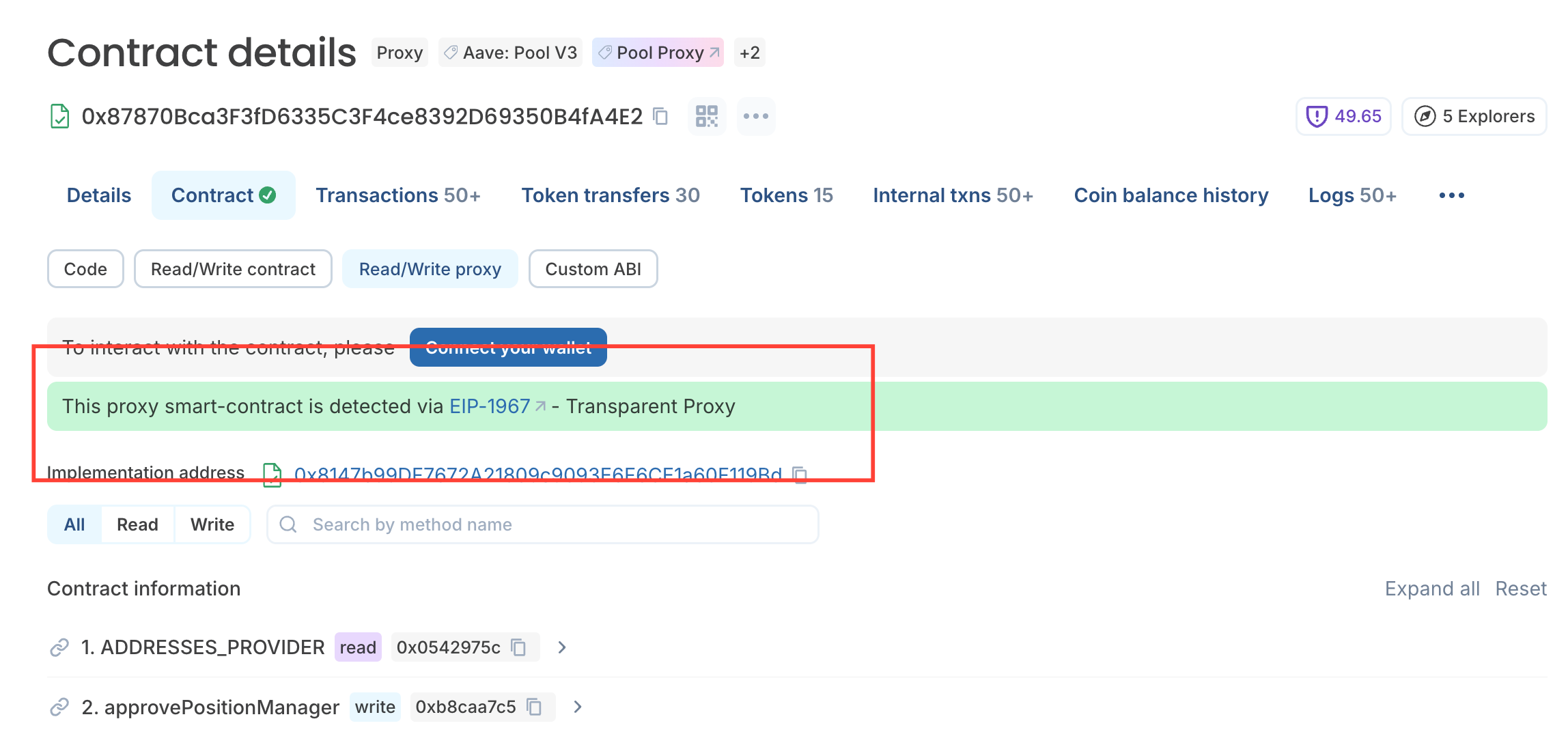This screenshot has height=732, width=1568.
Task: Switch filter back to All methods
Action: [x=74, y=524]
